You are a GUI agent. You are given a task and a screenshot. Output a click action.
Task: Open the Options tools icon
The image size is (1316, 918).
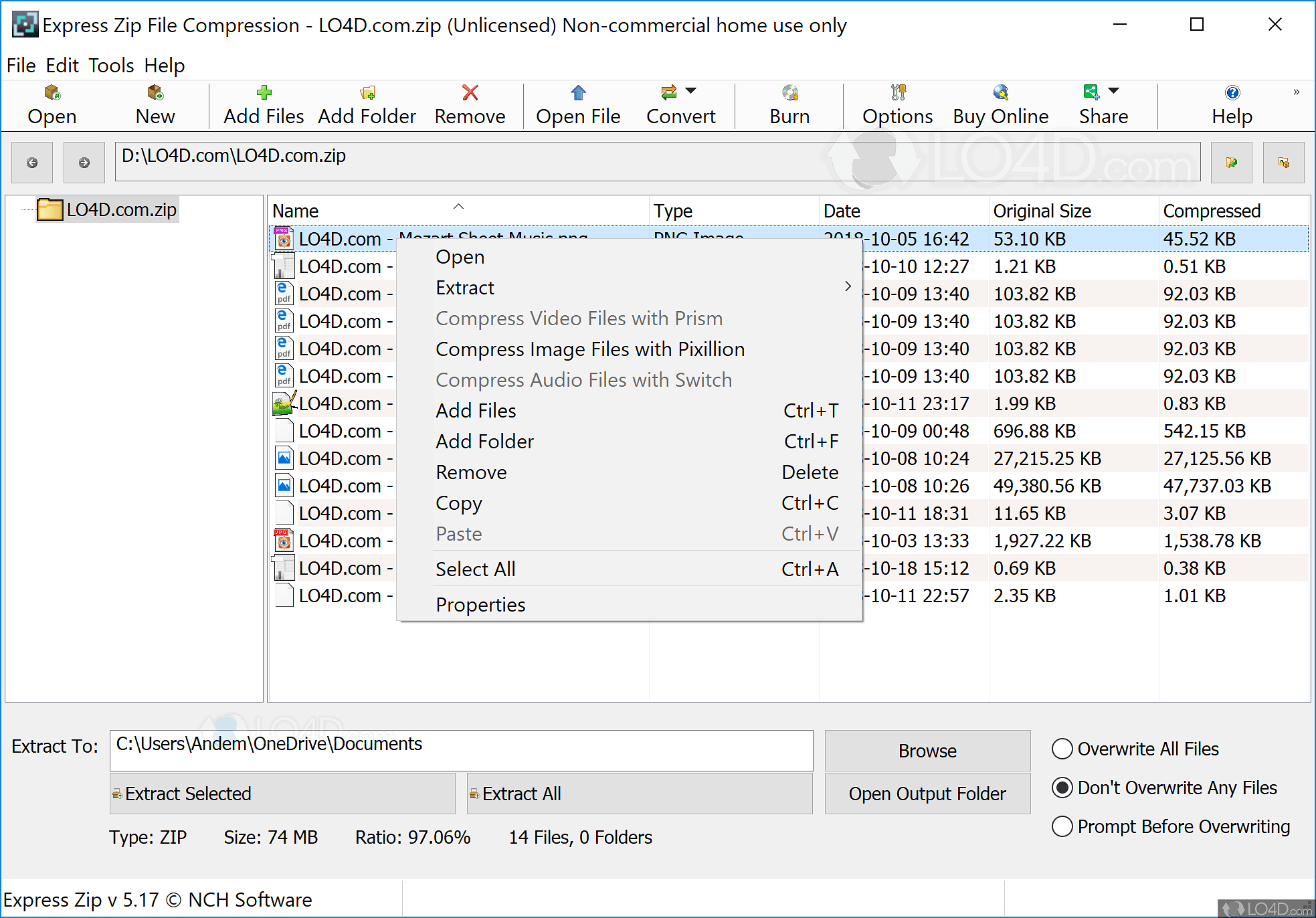[897, 92]
